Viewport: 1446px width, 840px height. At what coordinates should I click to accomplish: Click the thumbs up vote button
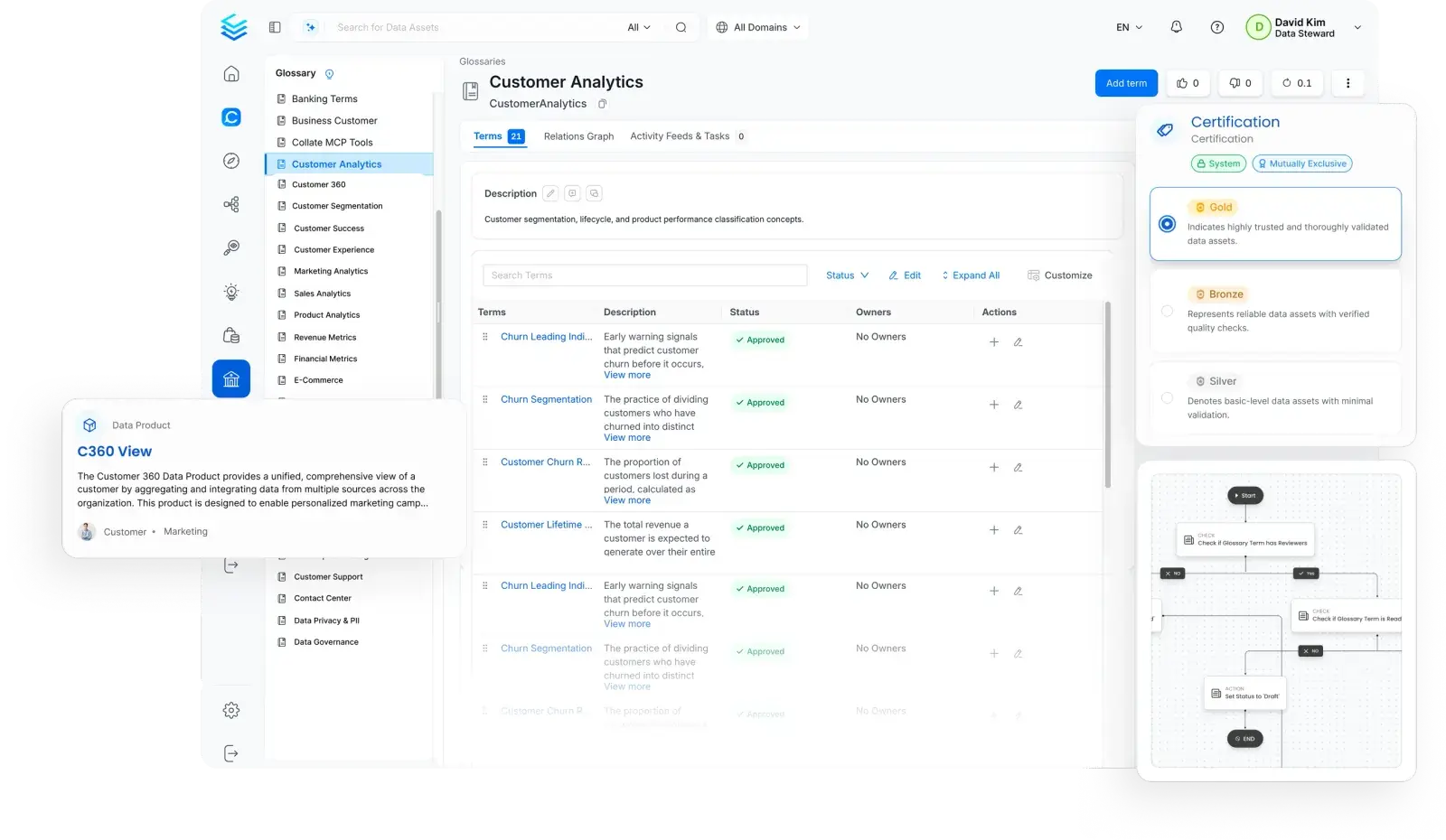(x=1188, y=83)
